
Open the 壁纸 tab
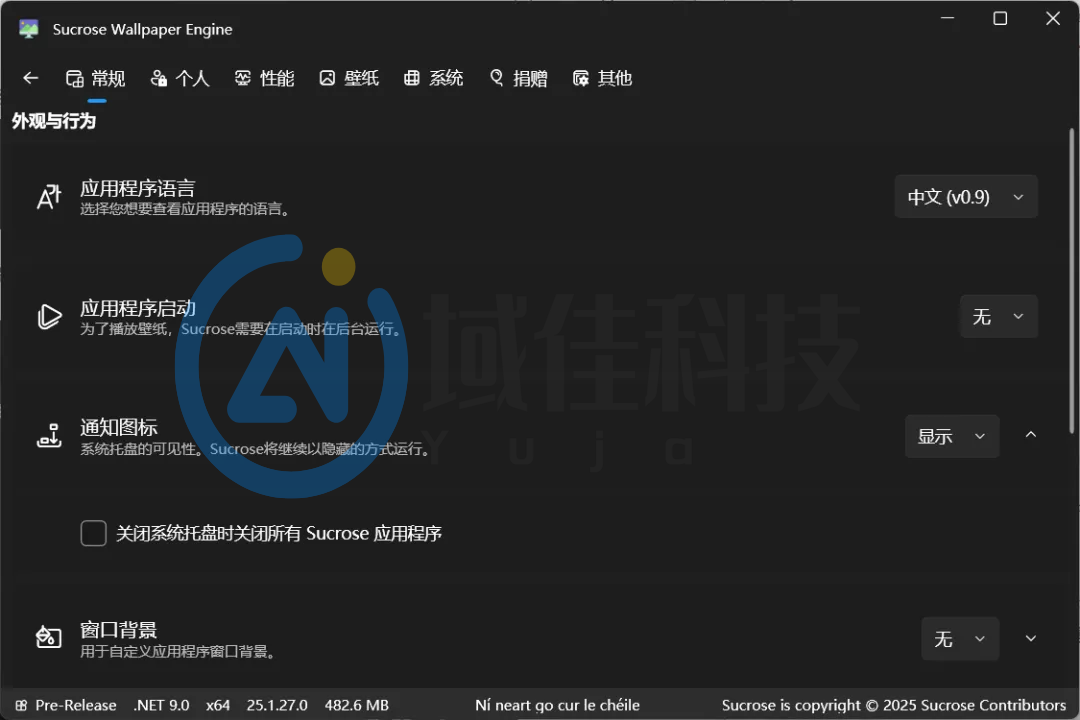click(349, 79)
